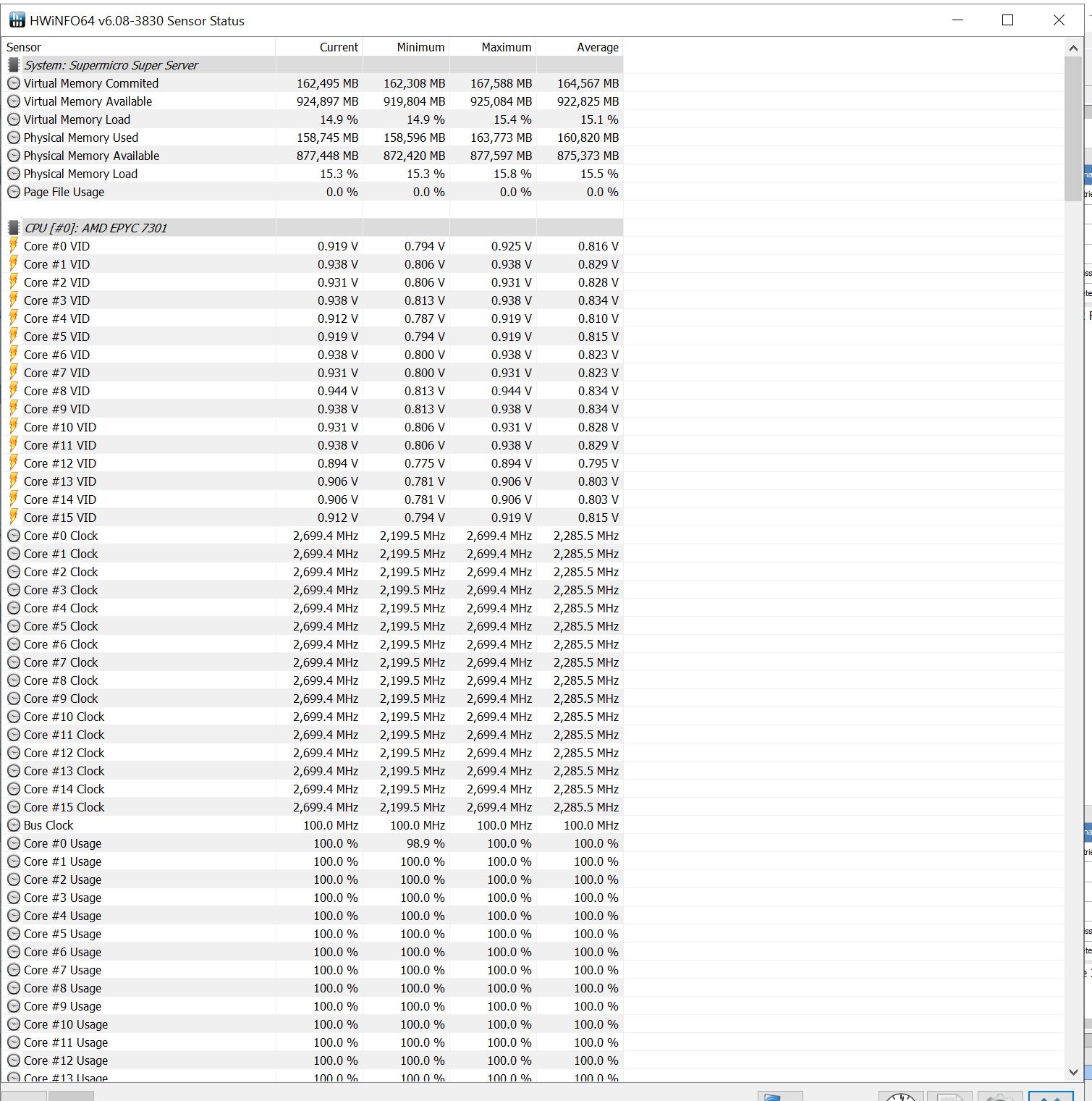Click the 15.1 % average for Virtual Memory Load
Image resolution: width=1092 pixels, height=1101 pixels.
pyautogui.click(x=599, y=119)
